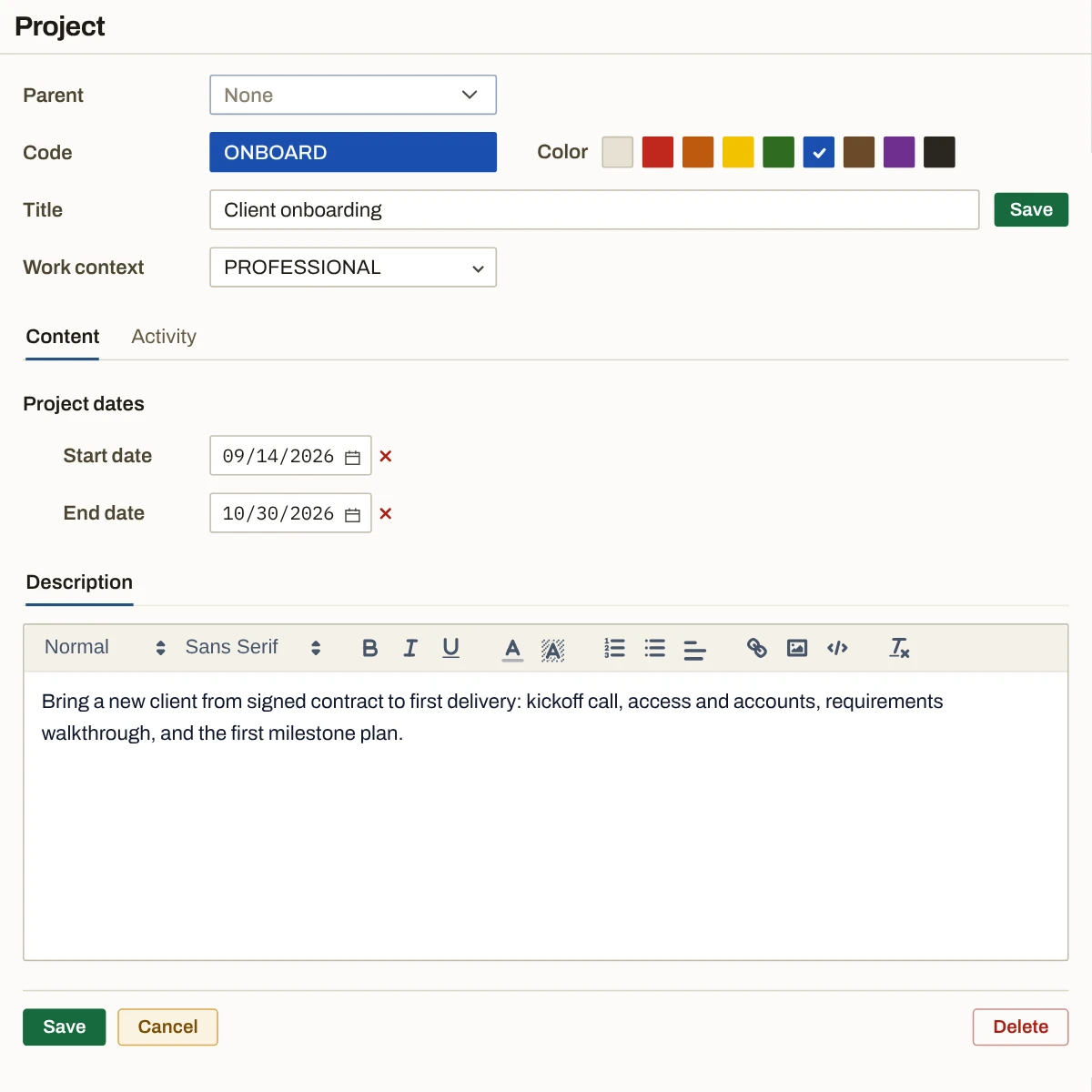Underline the selected description text
The height and width of the screenshot is (1092, 1092).
(450, 648)
